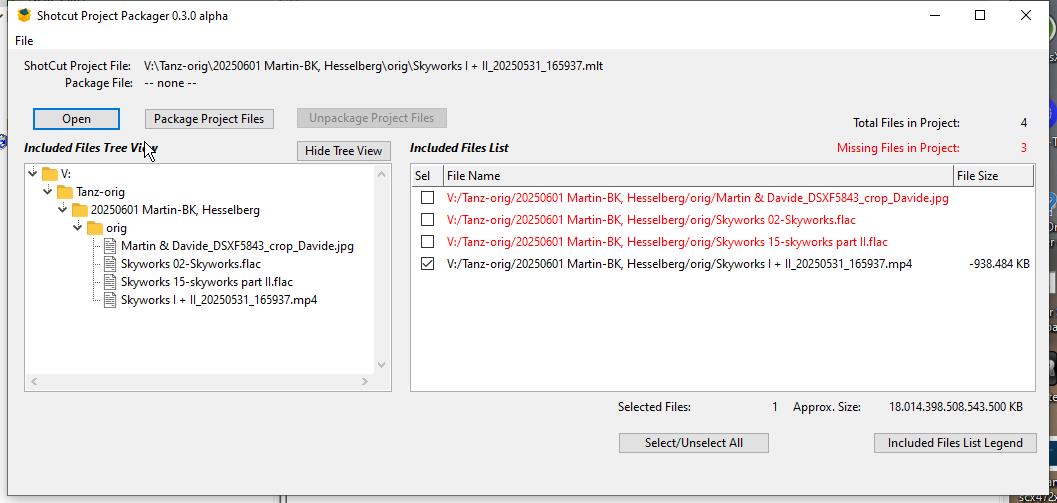
Task: Click the approx size 18.014.398.508.543.500 KB value
Action: point(956,407)
